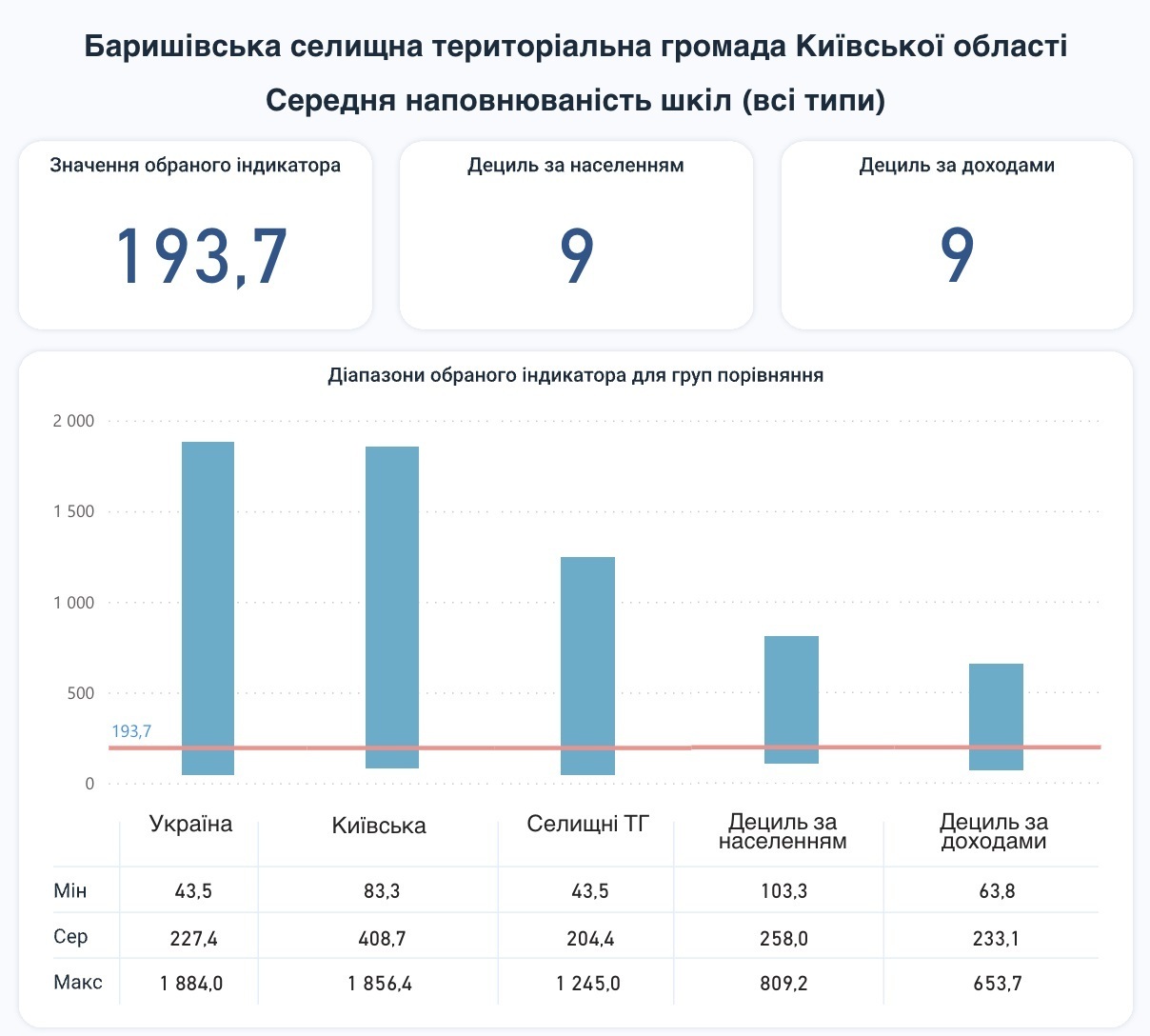Click the Мін row label
This screenshot has width=1150, height=1036.
pos(70,891)
